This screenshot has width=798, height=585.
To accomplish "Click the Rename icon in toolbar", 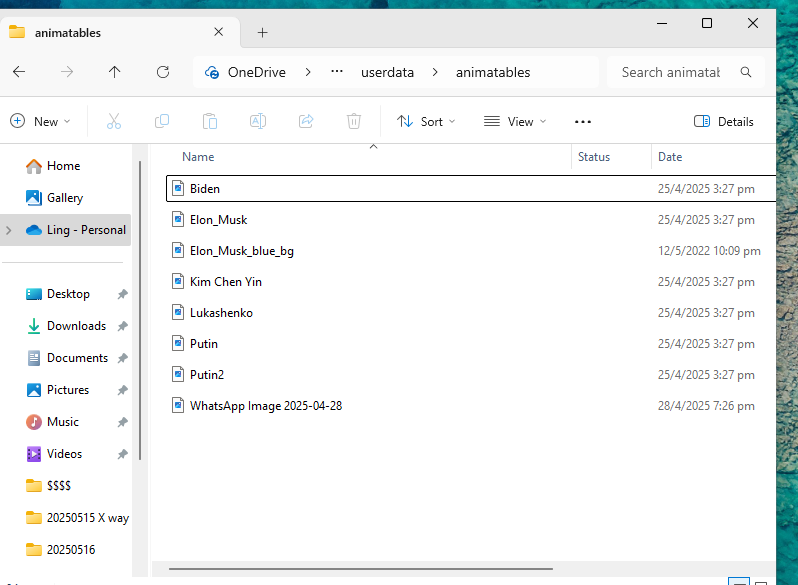I will [x=258, y=122].
